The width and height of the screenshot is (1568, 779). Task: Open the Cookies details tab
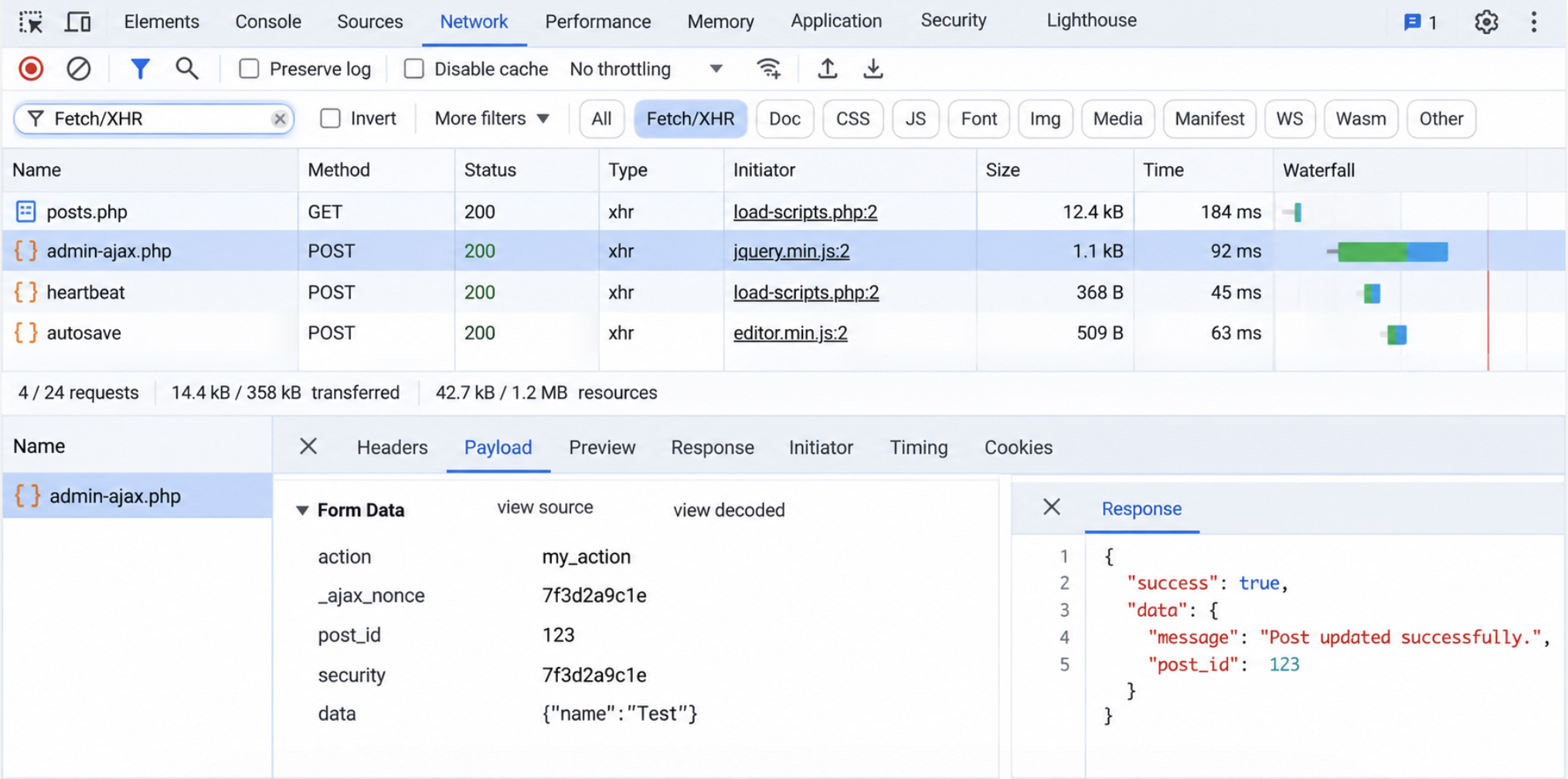pos(1018,447)
